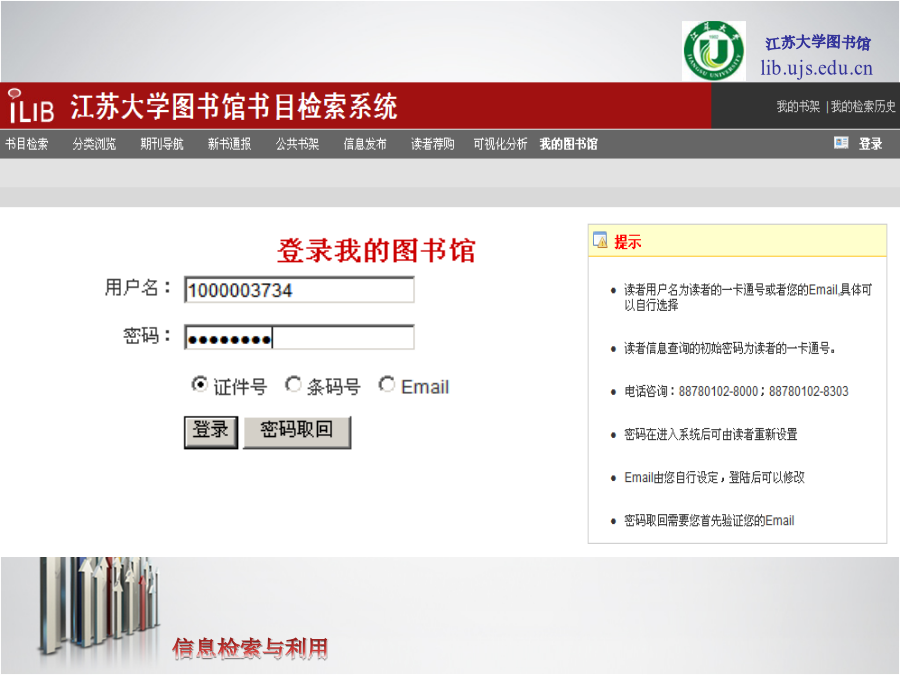This screenshot has height=675, width=900.
Task: Select the Email radio button
Action: [x=387, y=384]
